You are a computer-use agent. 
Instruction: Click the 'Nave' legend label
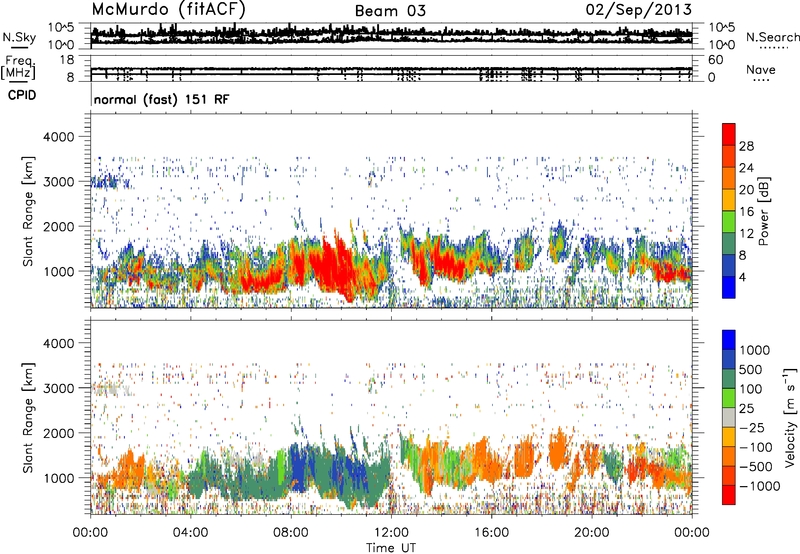(761, 69)
